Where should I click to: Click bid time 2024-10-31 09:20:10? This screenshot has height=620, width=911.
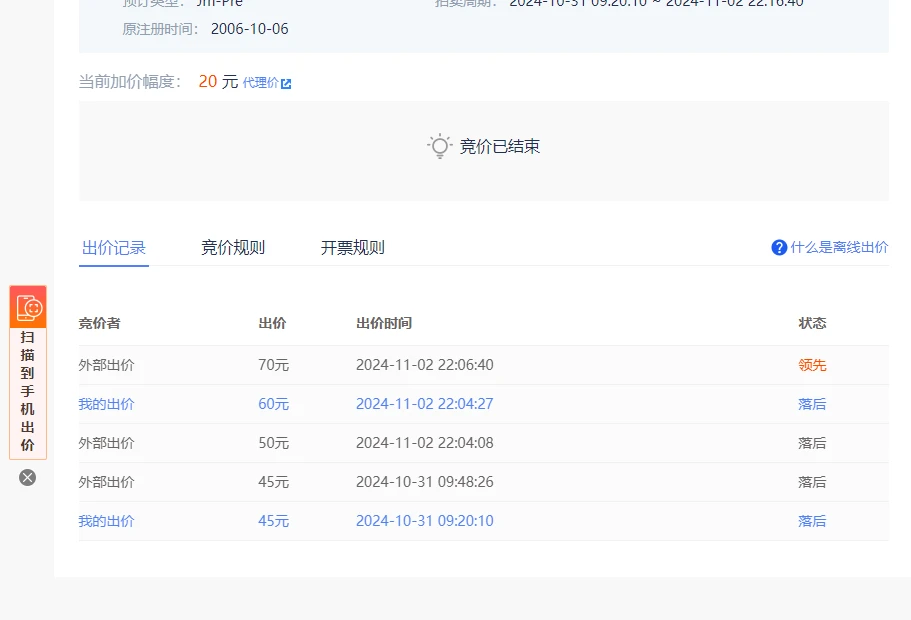[x=425, y=521]
